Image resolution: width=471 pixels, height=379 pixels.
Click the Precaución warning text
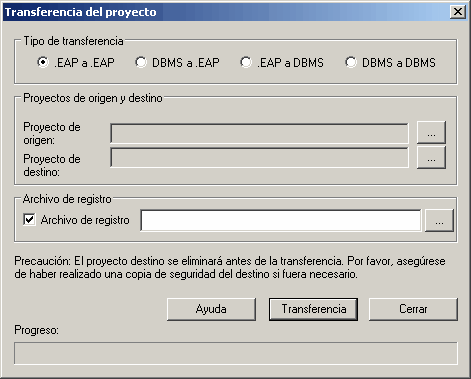point(230,268)
